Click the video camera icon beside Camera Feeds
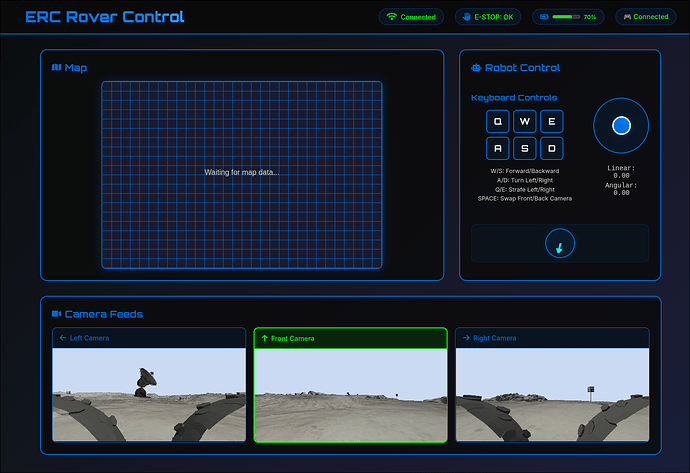Viewport: 690px width, 473px height. coord(56,314)
